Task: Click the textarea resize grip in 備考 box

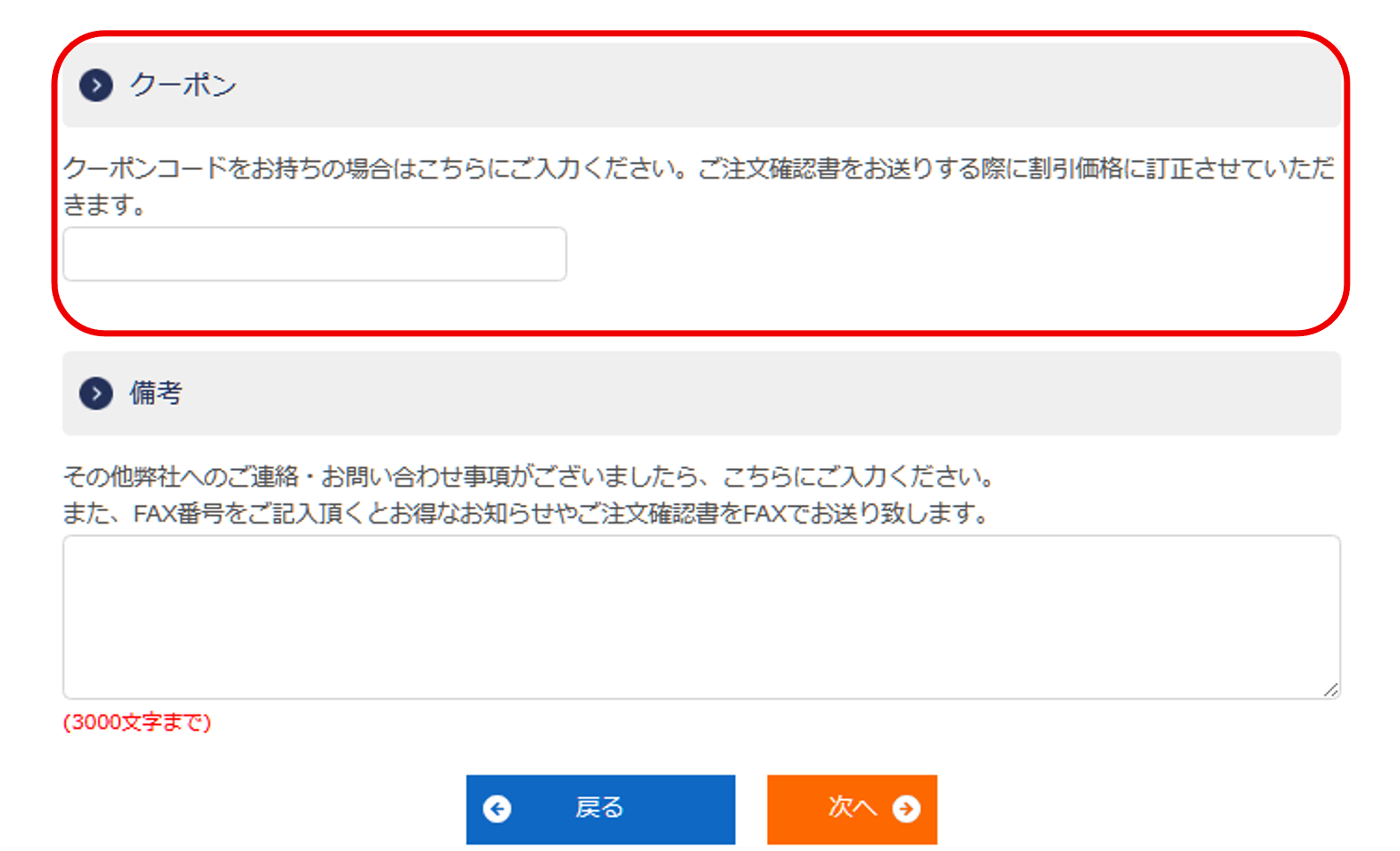Action: coord(1330,690)
